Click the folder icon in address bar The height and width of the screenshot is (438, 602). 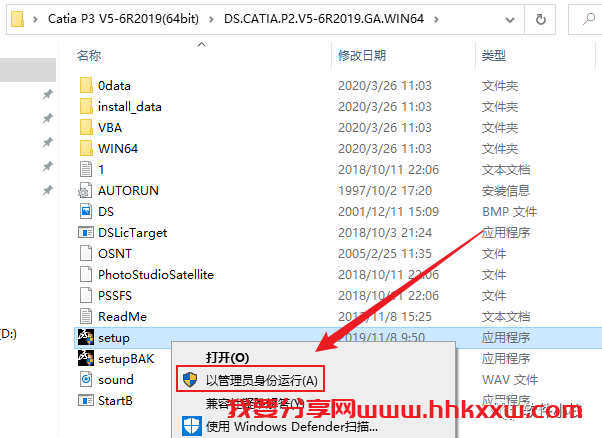click(18, 19)
